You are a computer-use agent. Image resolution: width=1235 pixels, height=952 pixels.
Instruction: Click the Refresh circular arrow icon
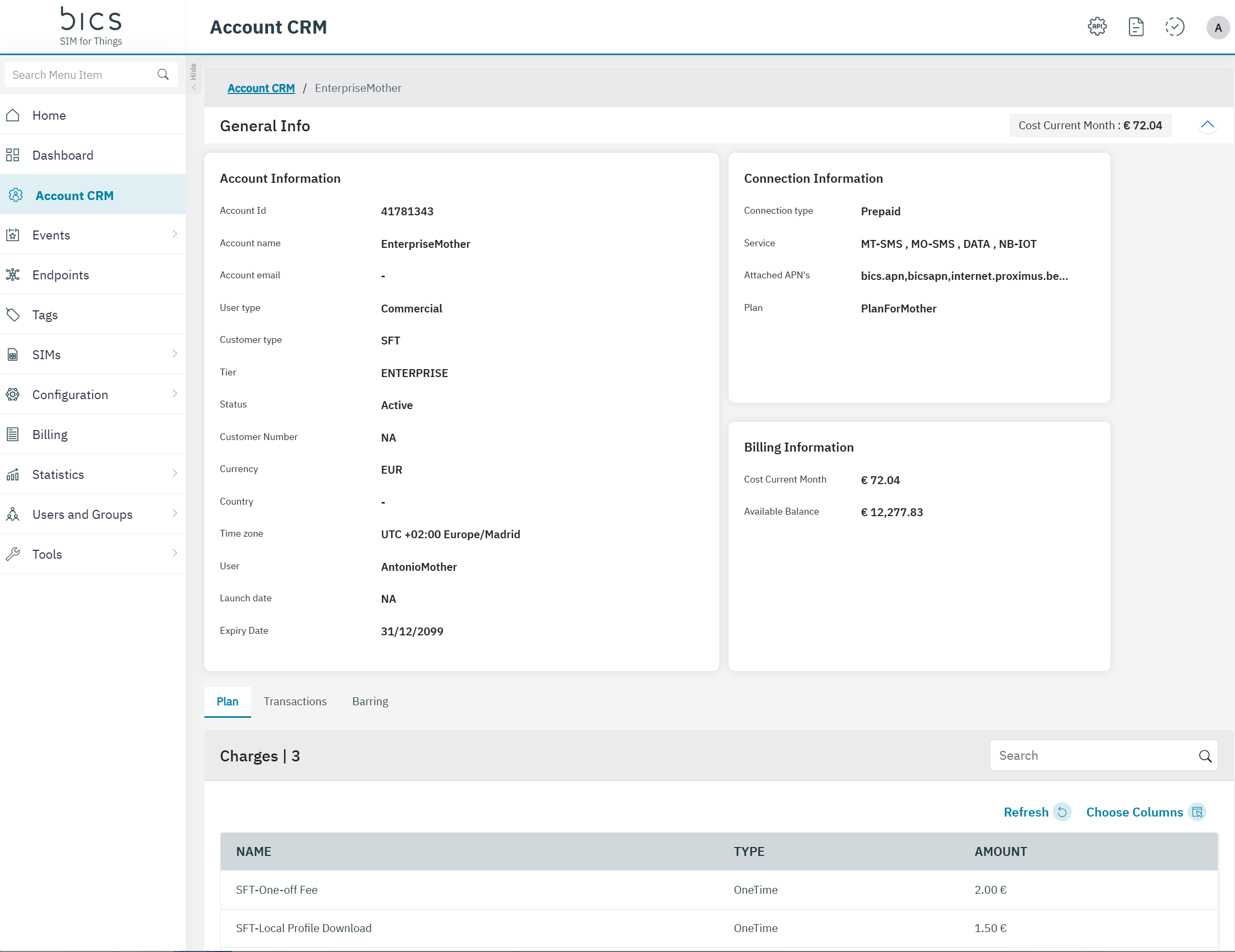click(1062, 812)
